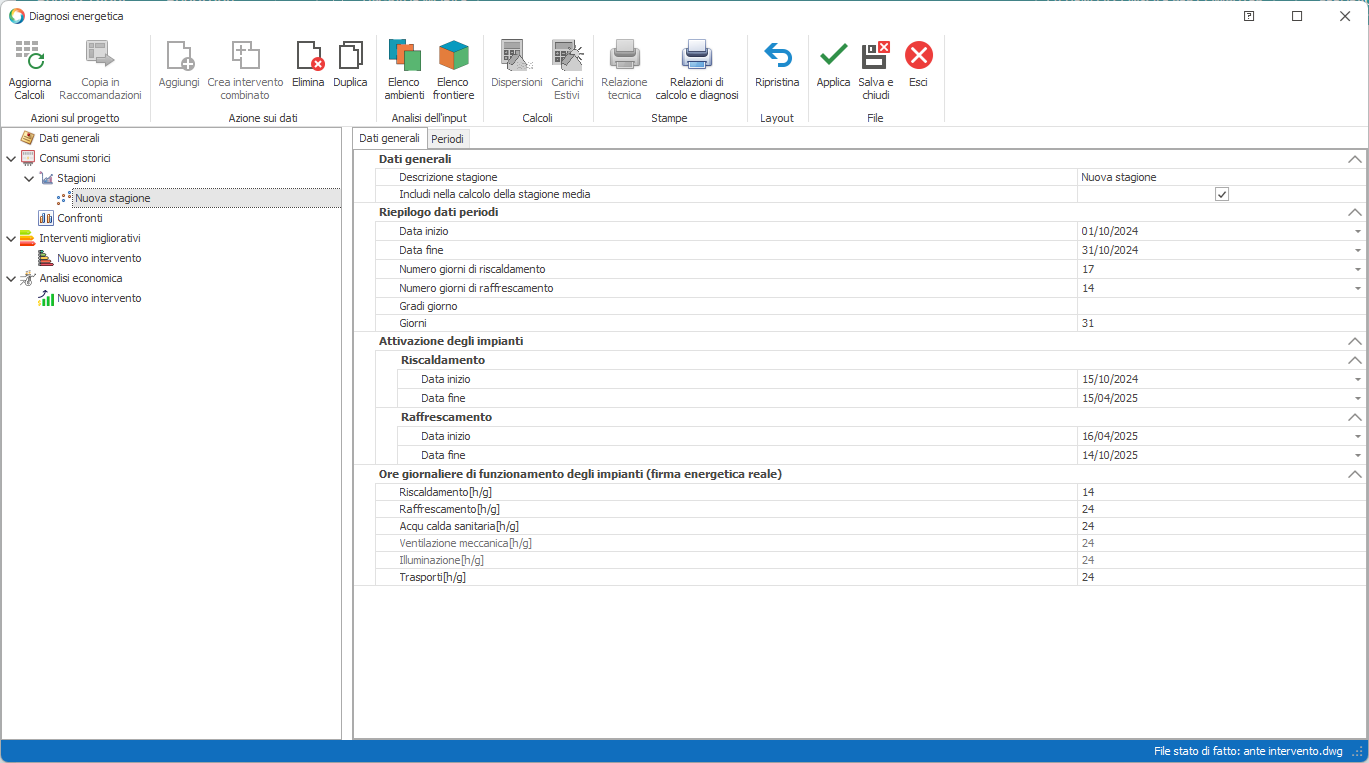Open Relazioni di calcolo e diagnosi

pyautogui.click(x=696, y=56)
